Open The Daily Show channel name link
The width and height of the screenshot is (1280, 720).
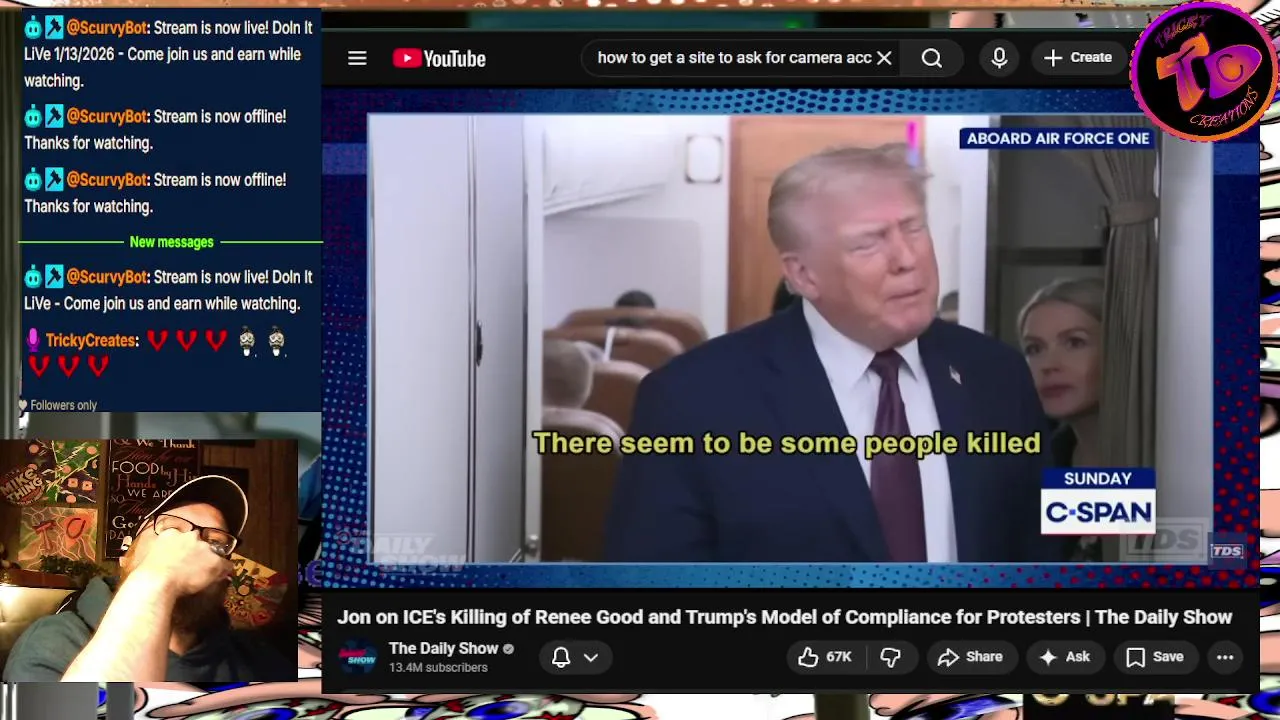pos(443,648)
